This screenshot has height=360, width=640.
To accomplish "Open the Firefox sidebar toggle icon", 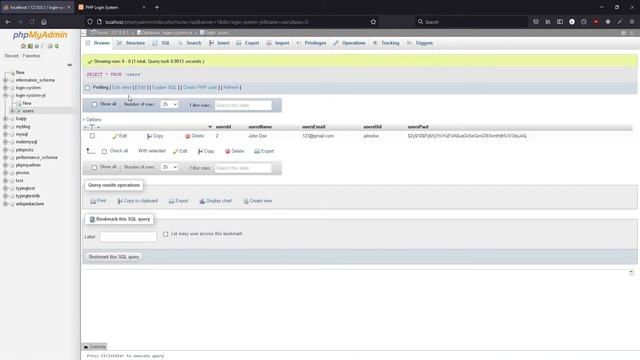I will point(560,22).
